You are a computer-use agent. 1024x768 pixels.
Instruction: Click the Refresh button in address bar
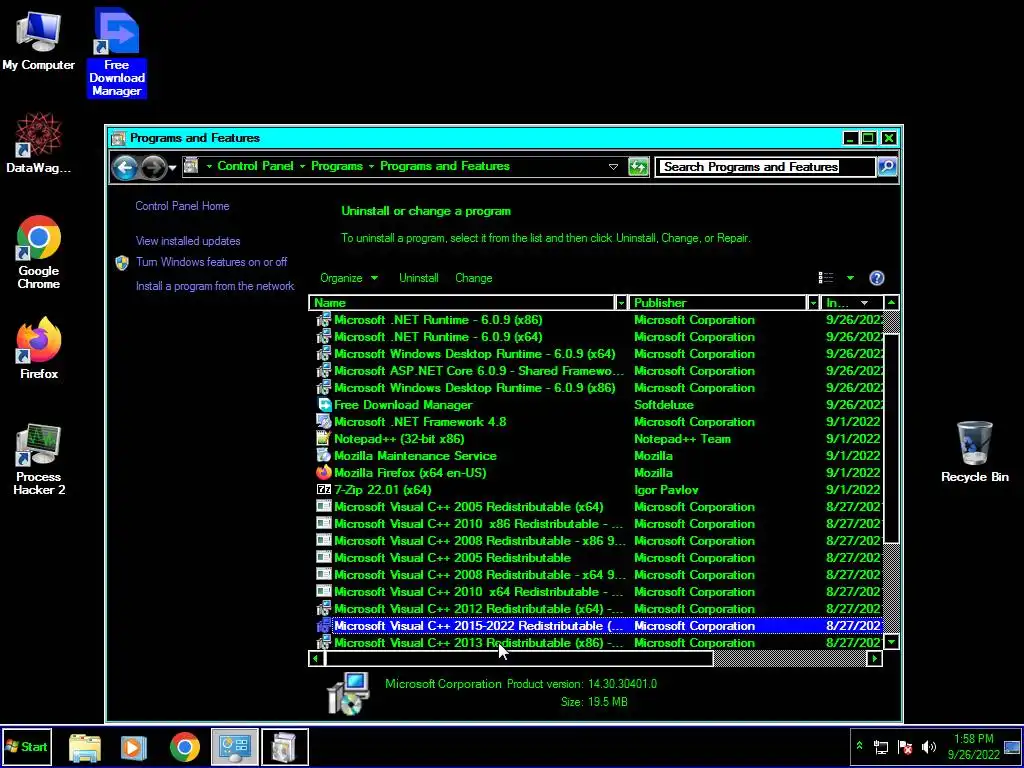pyautogui.click(x=638, y=167)
